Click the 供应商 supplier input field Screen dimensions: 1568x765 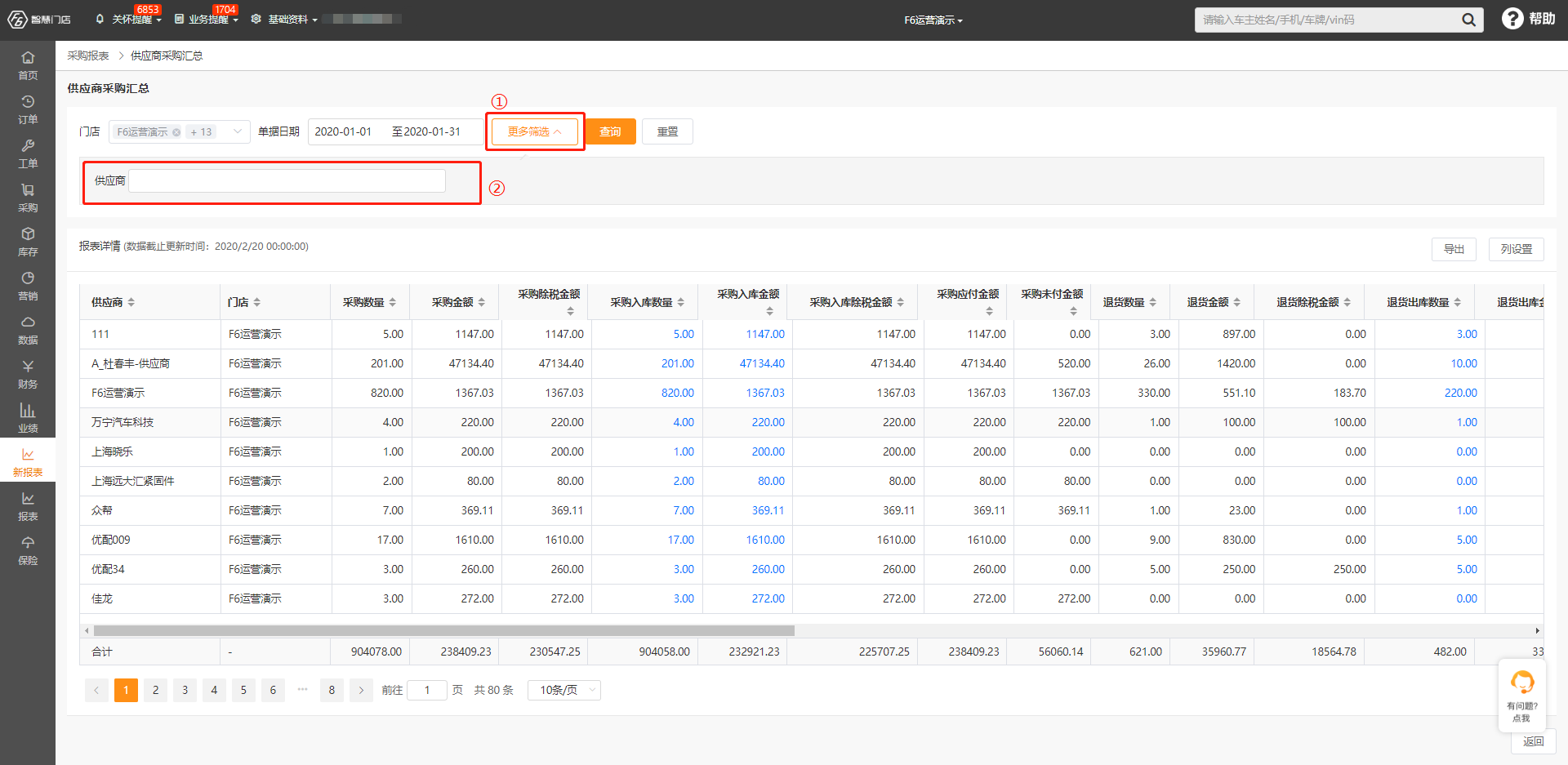287,180
